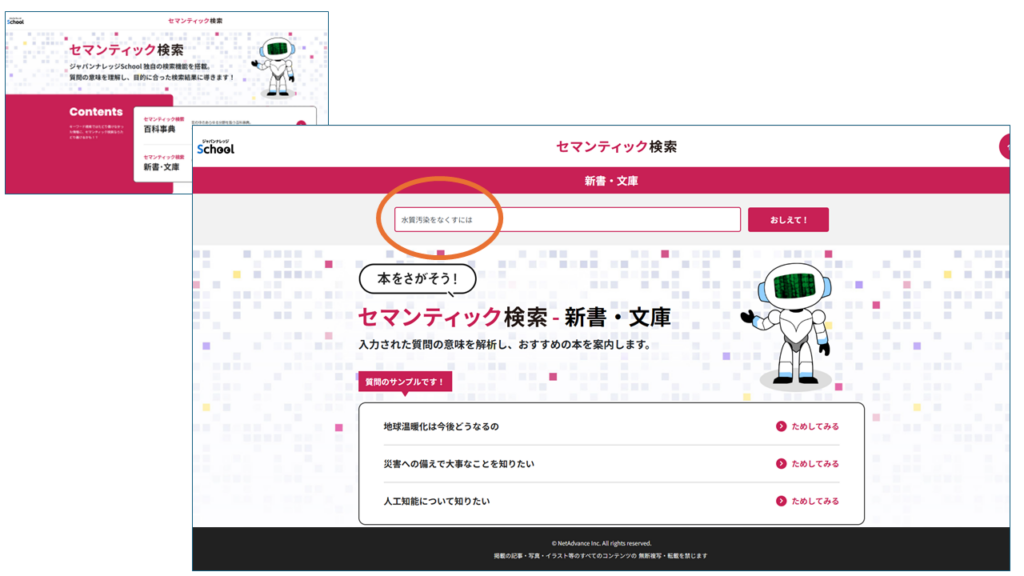Click the 質問のサンプルです！ label
1024x576 pixels.
coord(405,382)
